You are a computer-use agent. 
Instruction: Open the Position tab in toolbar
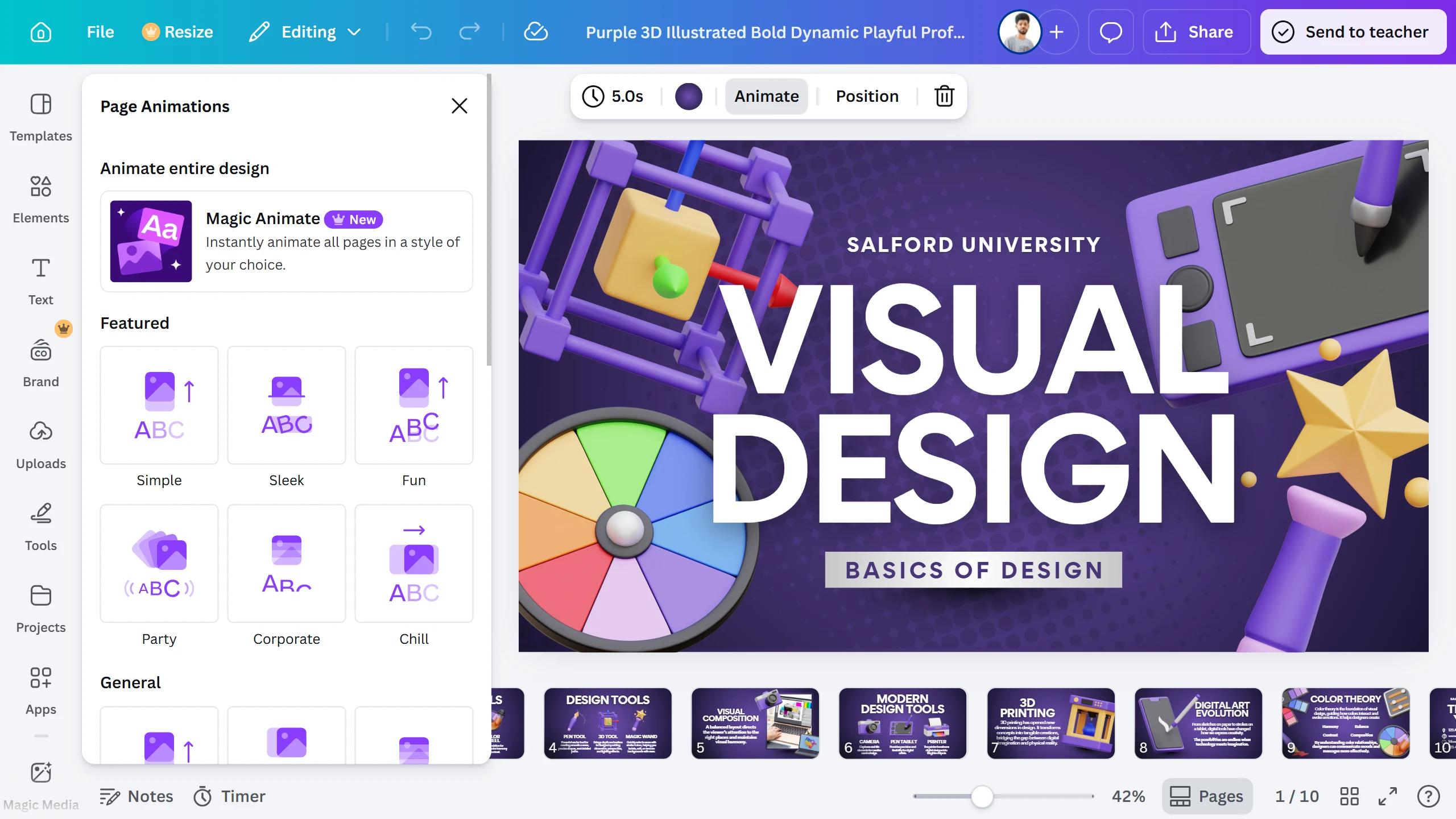(867, 96)
